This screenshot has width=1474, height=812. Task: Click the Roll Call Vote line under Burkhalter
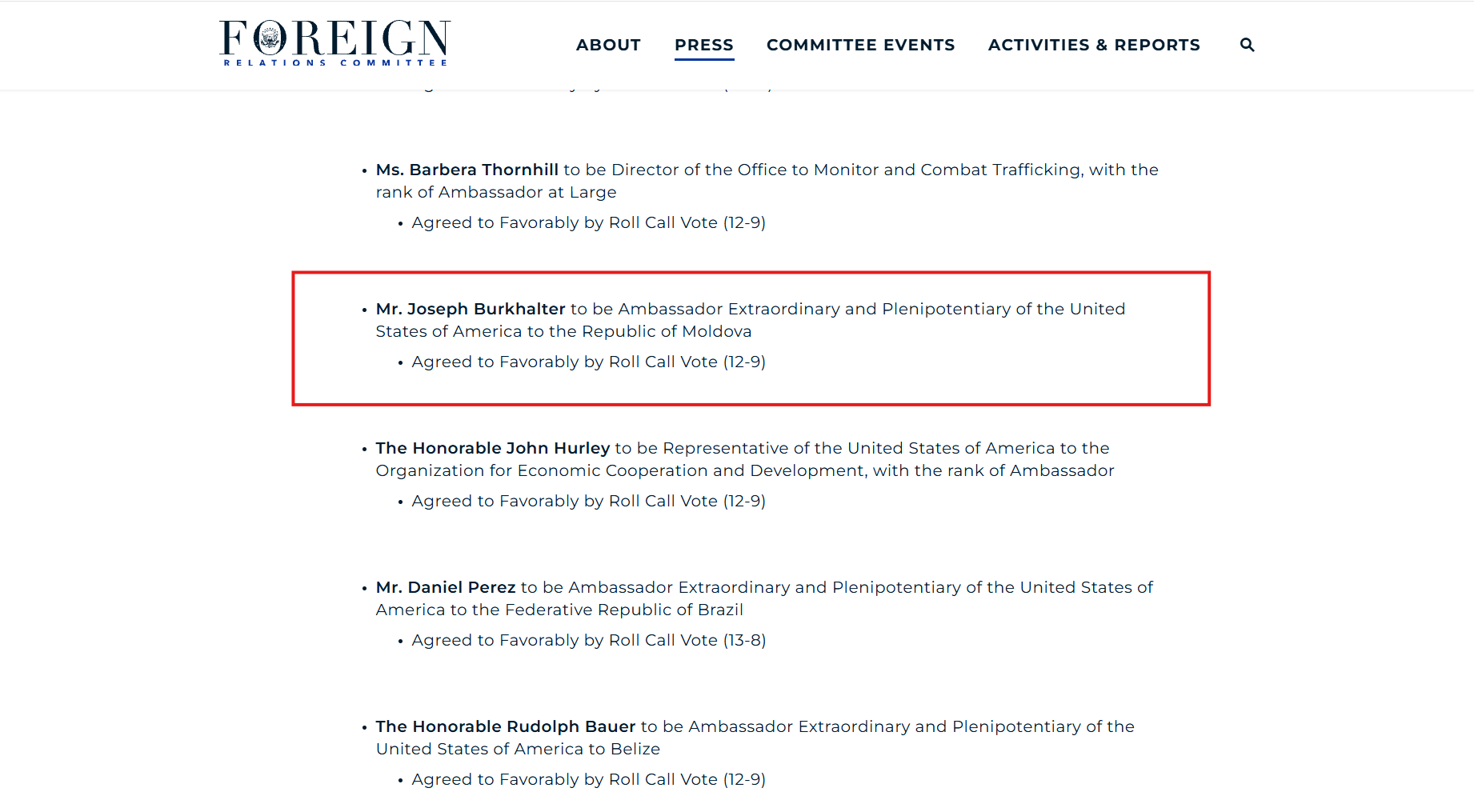(x=589, y=362)
